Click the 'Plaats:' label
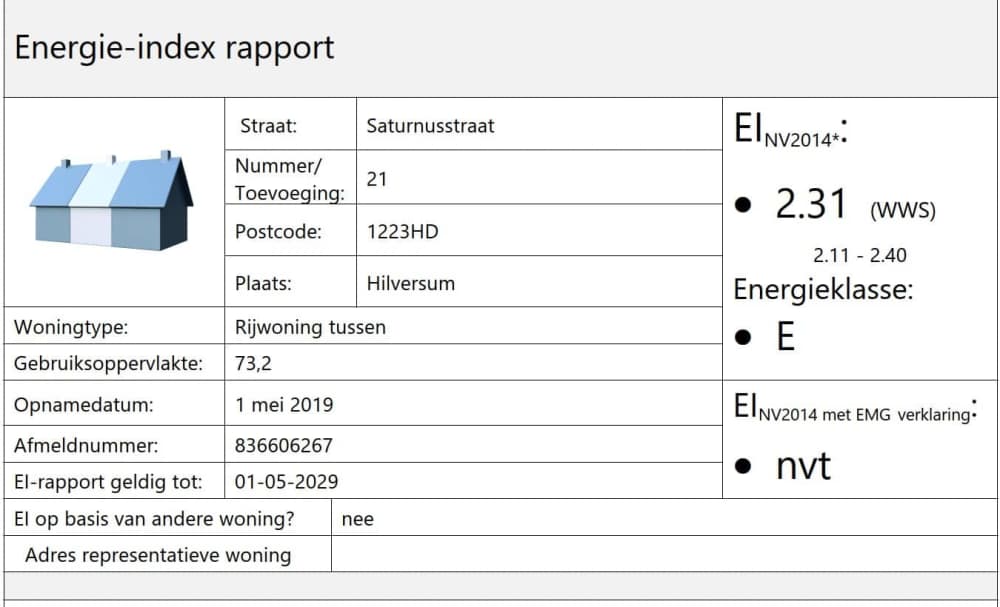The width and height of the screenshot is (1000, 607). [263, 283]
